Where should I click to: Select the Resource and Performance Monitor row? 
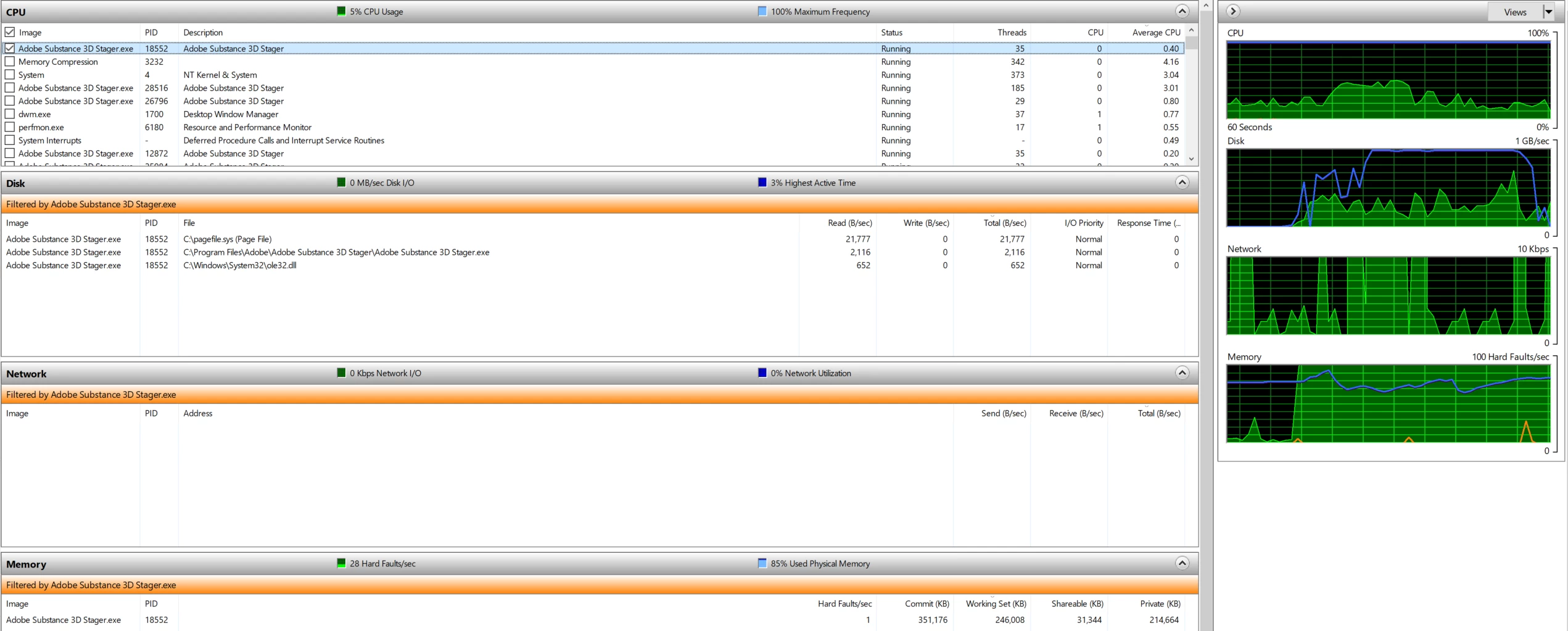tap(593, 127)
